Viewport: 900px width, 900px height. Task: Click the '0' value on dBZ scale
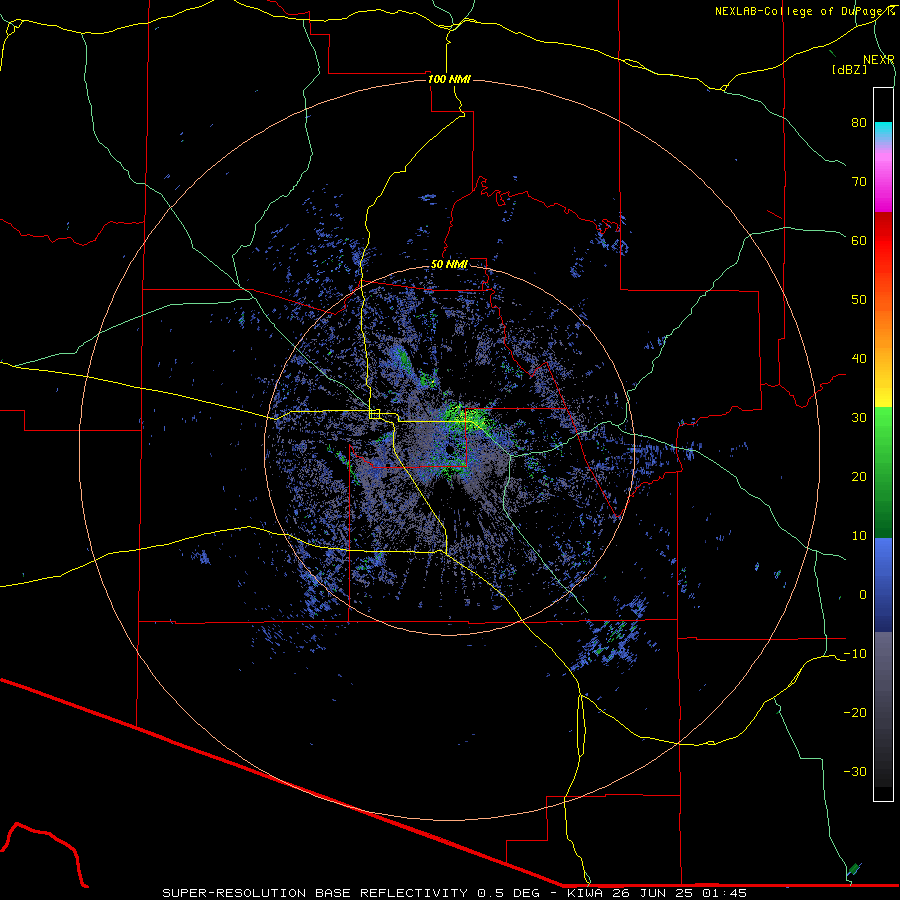pyautogui.click(x=863, y=595)
